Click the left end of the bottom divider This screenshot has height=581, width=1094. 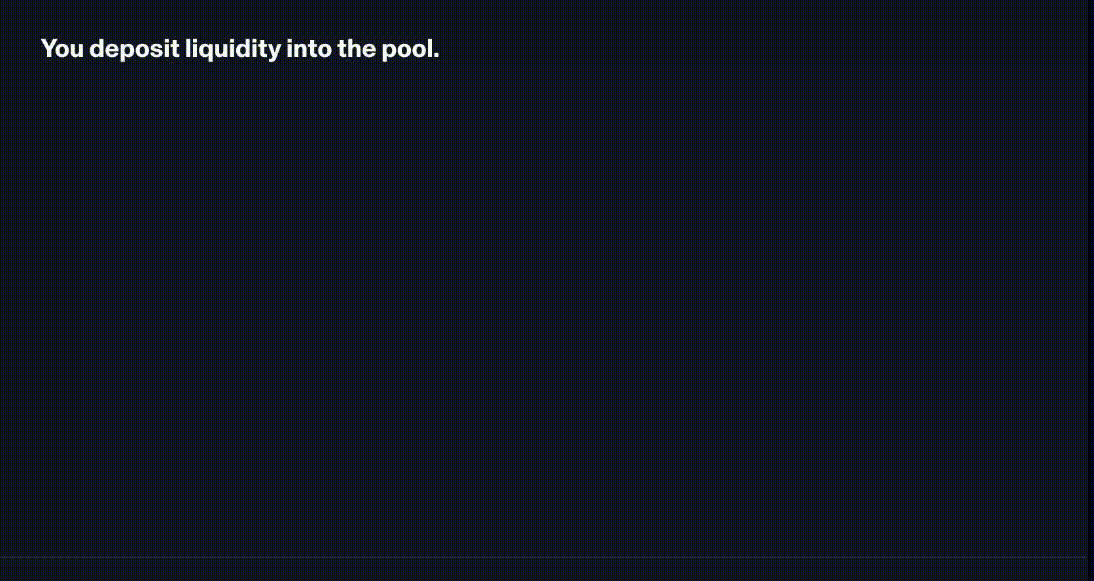pos(6,557)
